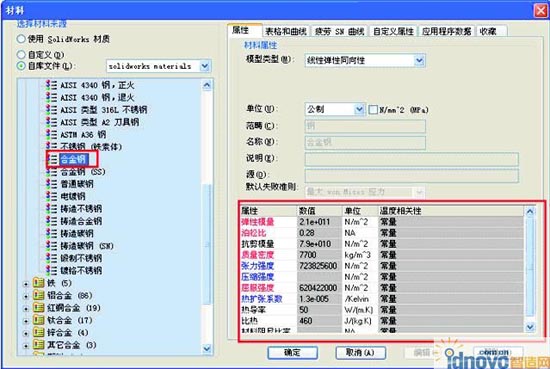Expand the 锌合金 (4) tree node
This screenshot has width=550, height=369.
pos(26,334)
